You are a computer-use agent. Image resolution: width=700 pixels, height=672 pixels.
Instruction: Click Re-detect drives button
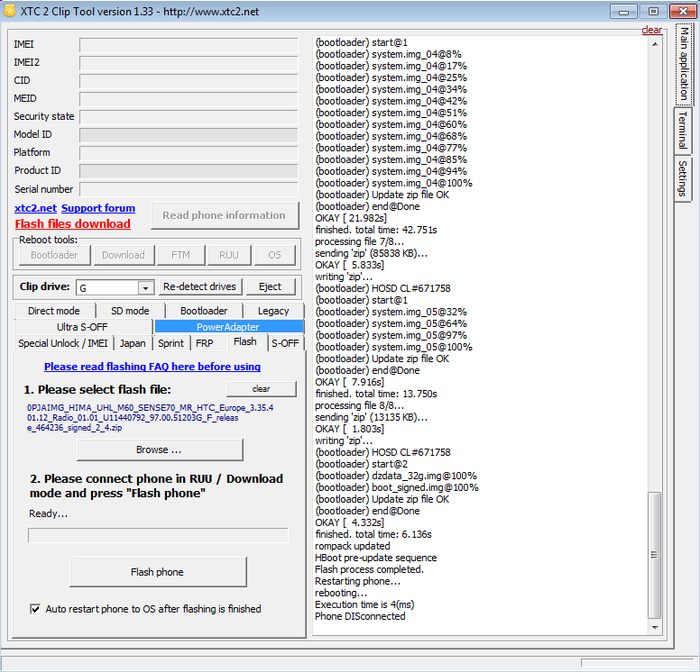200,287
